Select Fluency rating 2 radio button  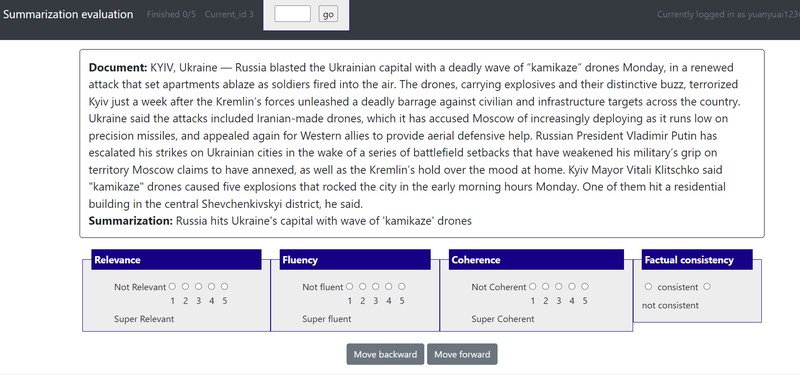click(363, 287)
